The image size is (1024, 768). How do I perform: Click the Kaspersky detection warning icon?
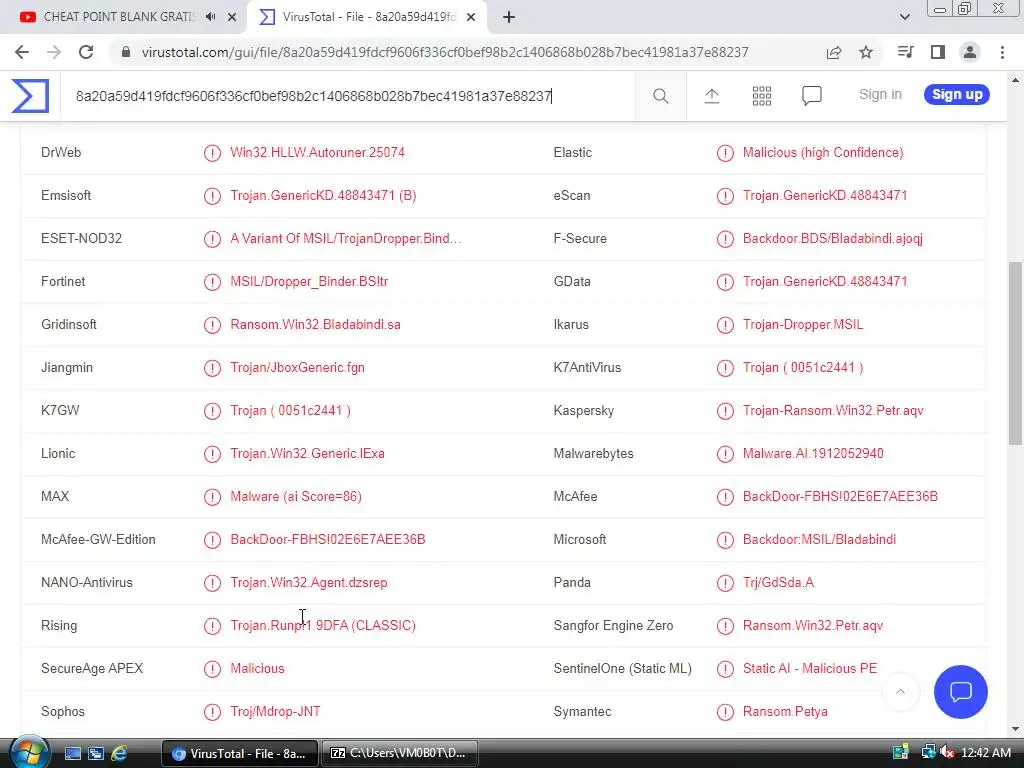point(725,411)
